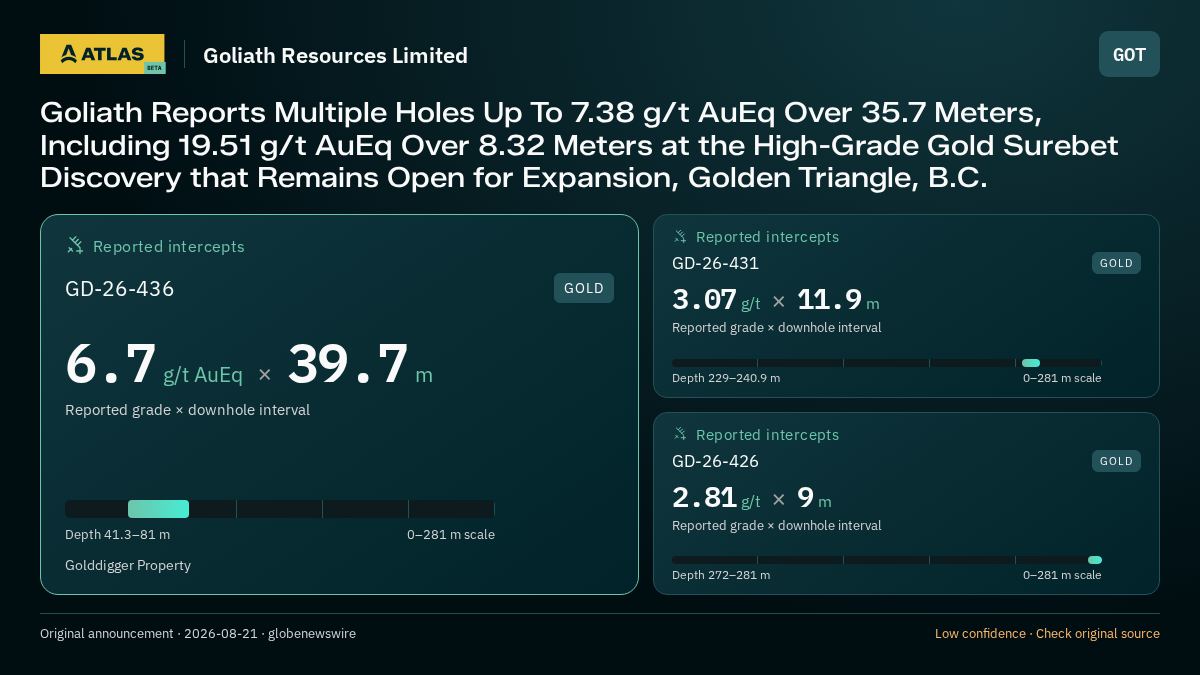This screenshot has height=675, width=1200.
Task: Click Reported intercepts heading on the GD-26-431 card
Action: pyautogui.click(x=767, y=237)
